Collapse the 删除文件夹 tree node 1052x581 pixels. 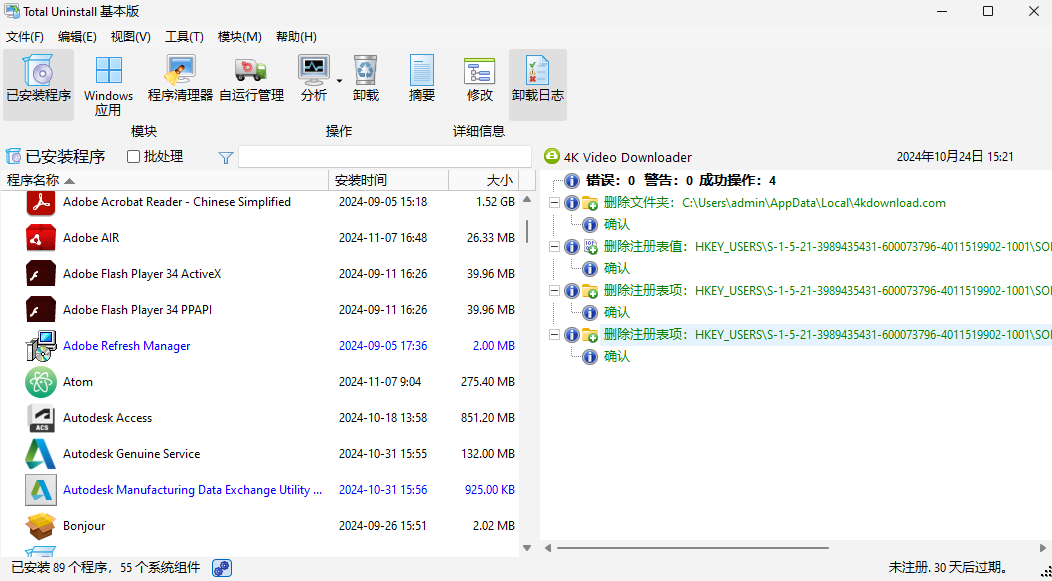point(554,203)
